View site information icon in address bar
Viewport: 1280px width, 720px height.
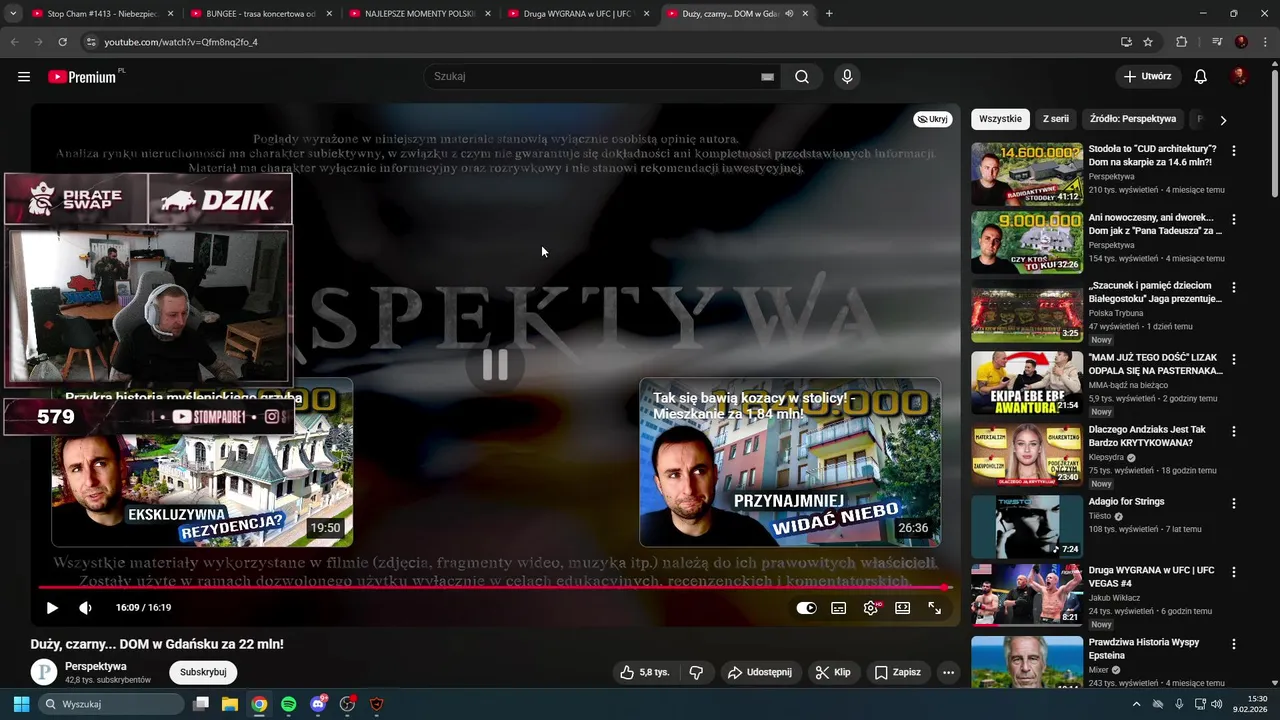pyautogui.click(x=91, y=42)
